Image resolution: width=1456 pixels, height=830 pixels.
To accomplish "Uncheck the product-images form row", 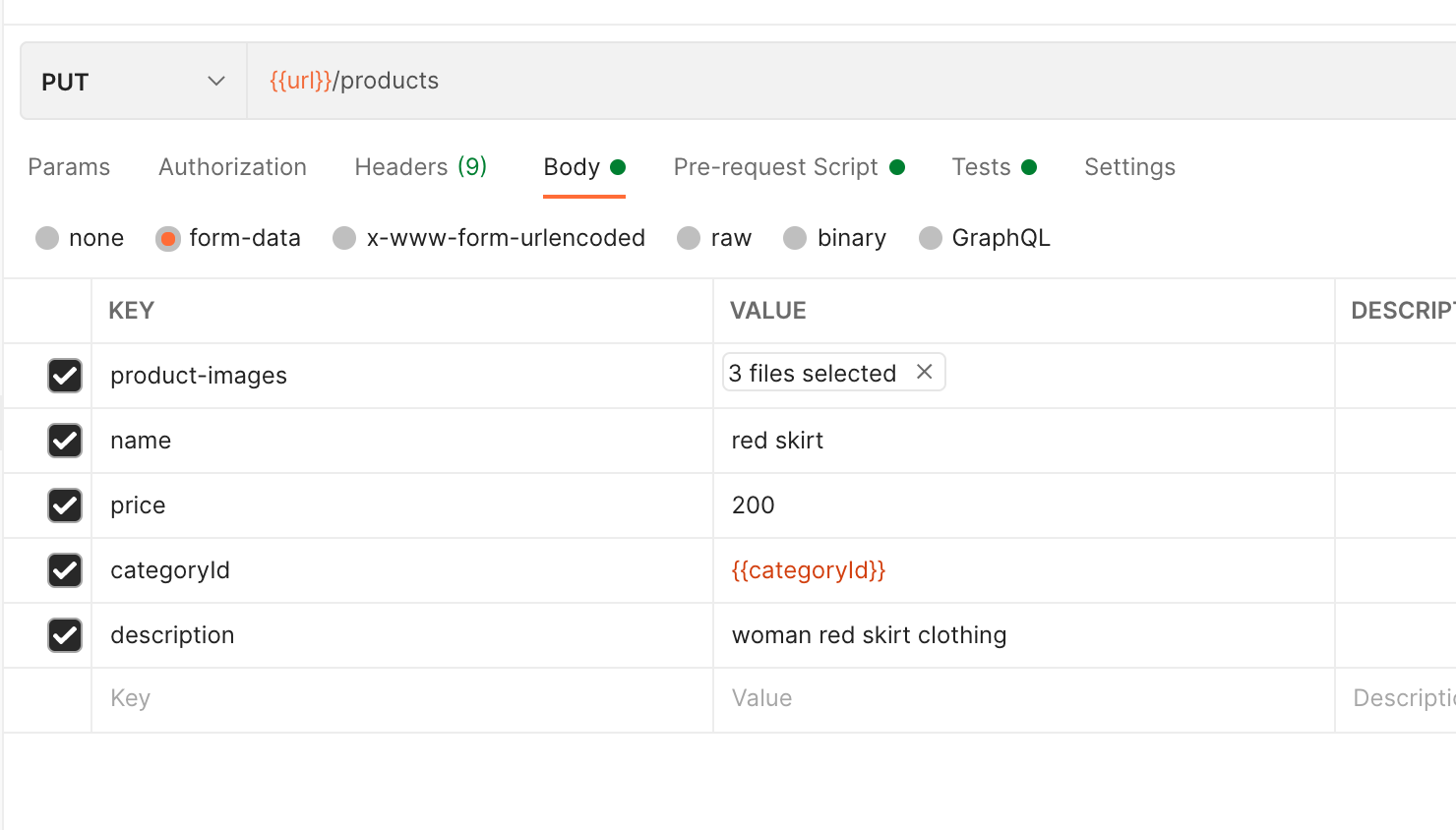I will (64, 376).
